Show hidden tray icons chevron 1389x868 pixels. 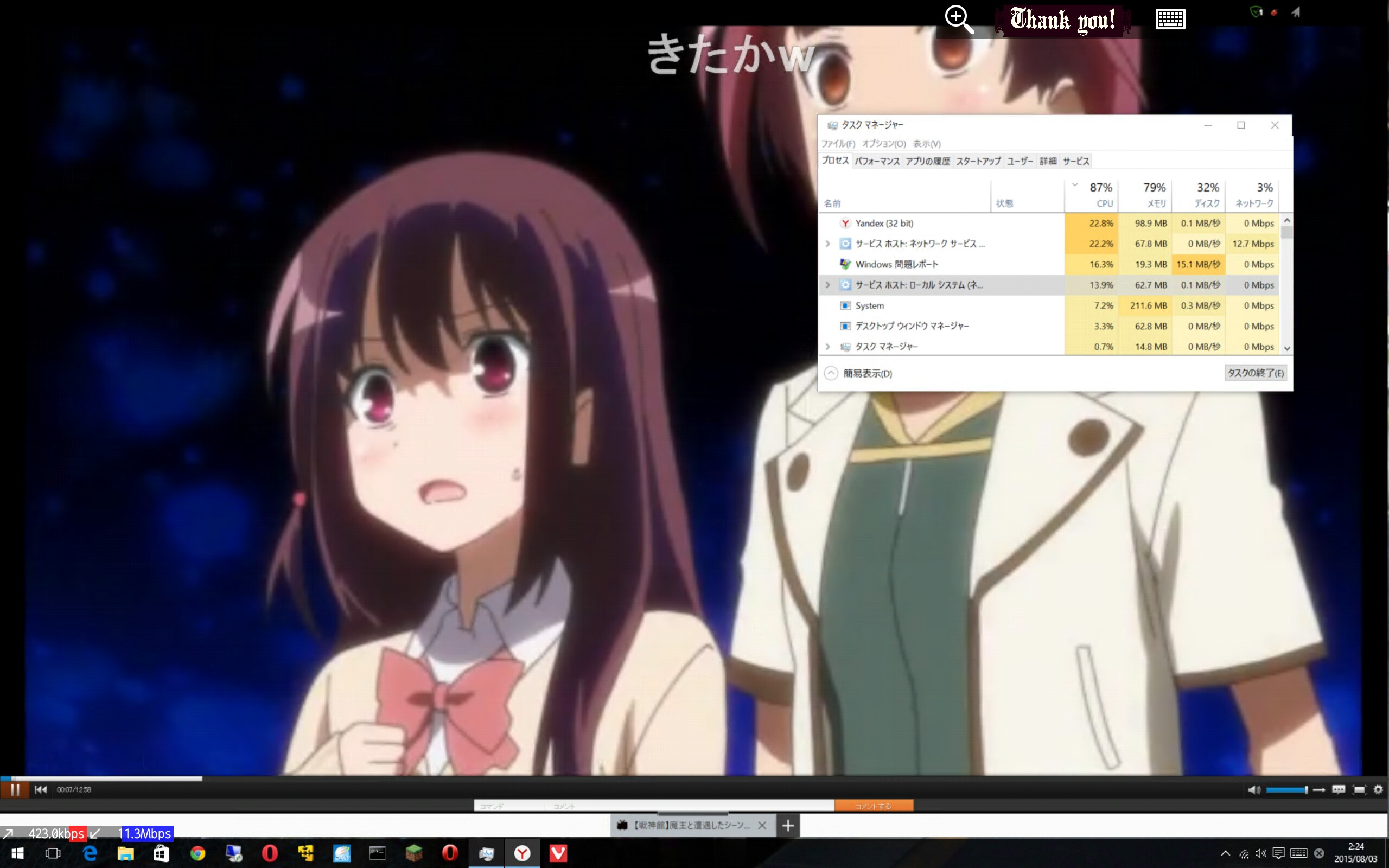(x=1226, y=854)
